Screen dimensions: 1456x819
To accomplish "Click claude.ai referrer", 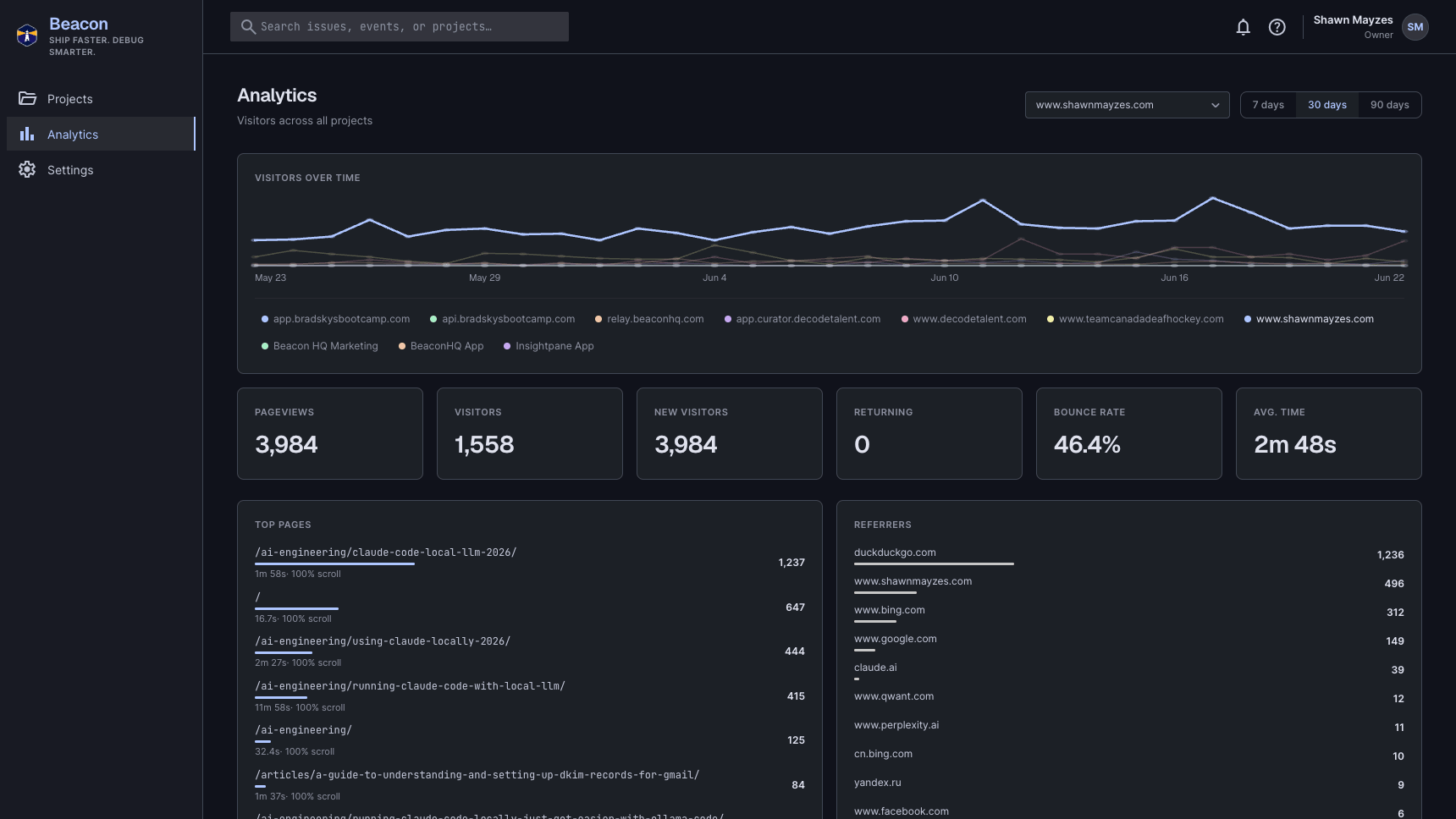I will [875, 668].
